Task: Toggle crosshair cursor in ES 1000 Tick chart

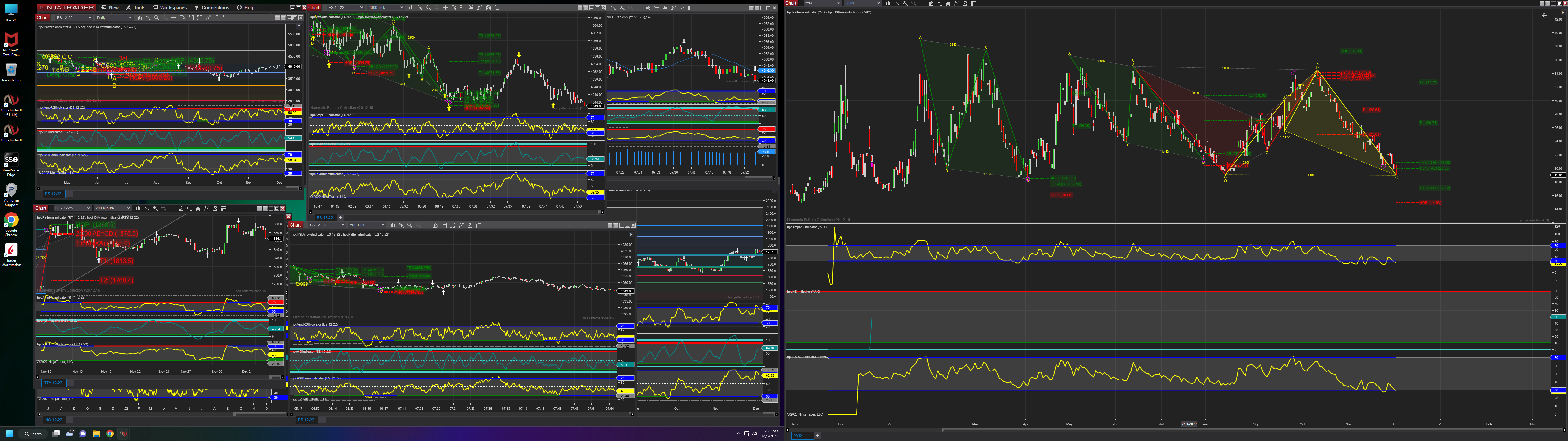Action: pos(445,8)
